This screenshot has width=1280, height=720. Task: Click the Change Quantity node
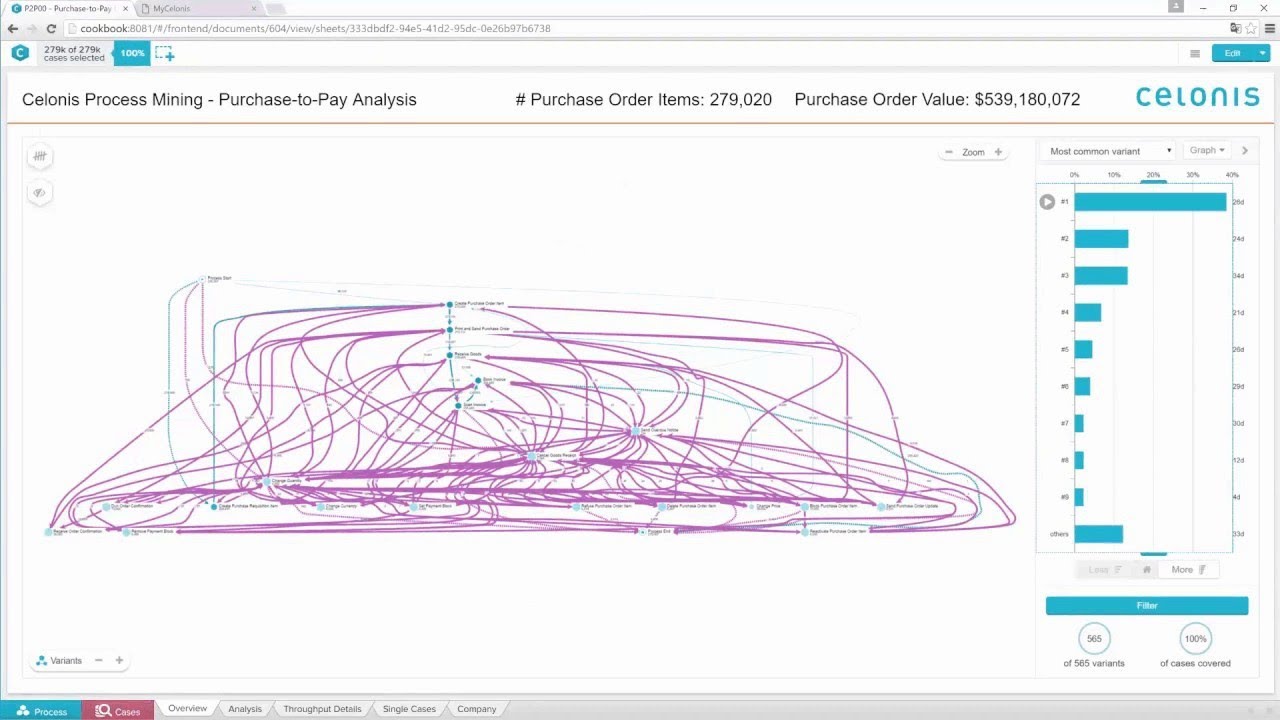coord(267,481)
